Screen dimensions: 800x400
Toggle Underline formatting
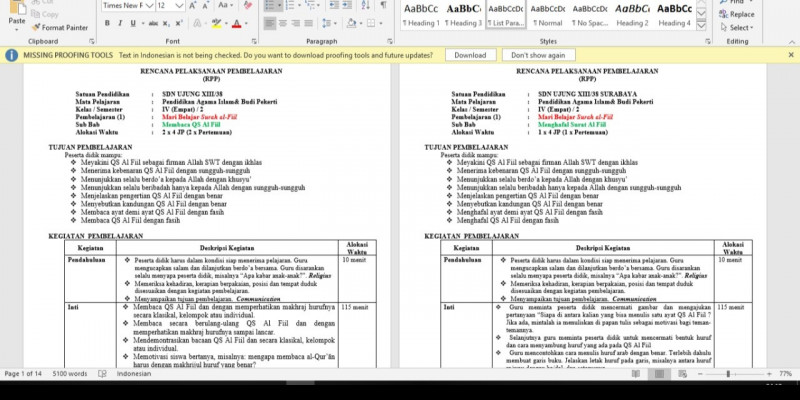[133, 23]
